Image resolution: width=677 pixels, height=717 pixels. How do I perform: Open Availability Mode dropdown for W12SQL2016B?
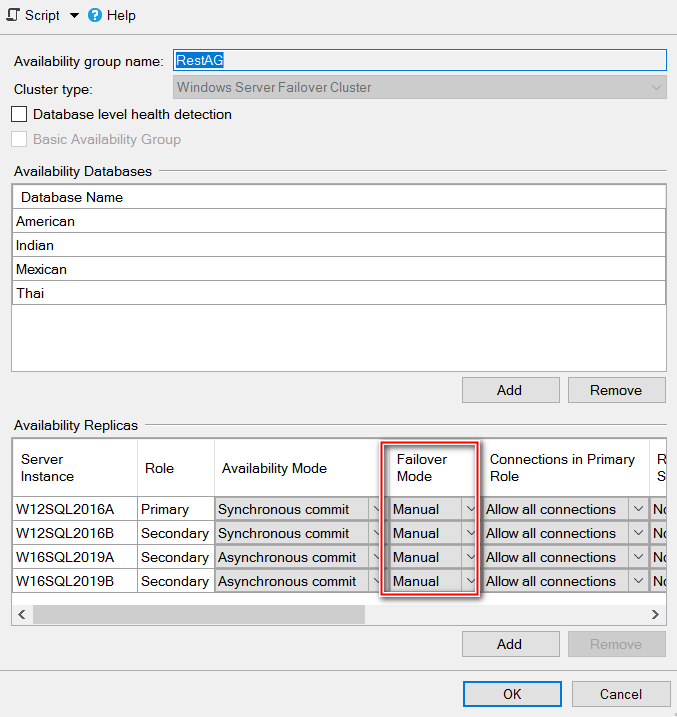(x=376, y=533)
